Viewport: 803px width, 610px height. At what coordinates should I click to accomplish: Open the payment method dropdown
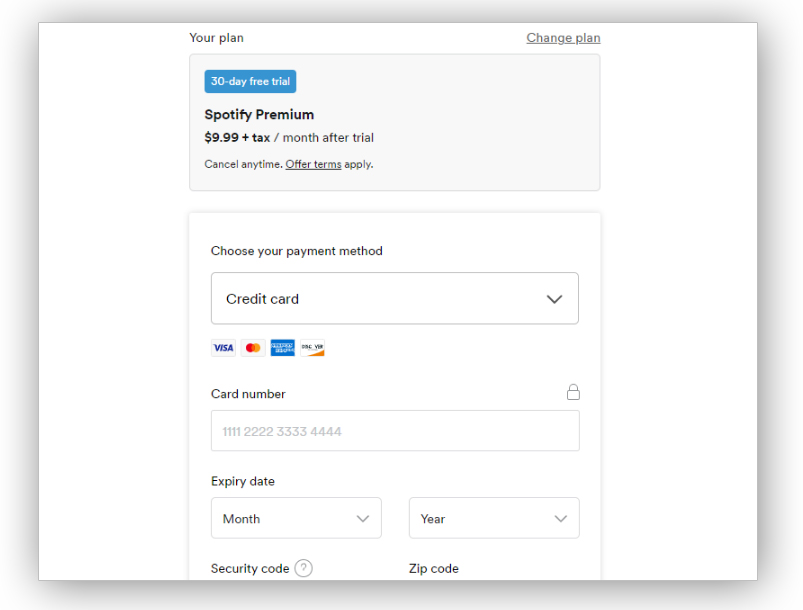pyautogui.click(x=394, y=298)
